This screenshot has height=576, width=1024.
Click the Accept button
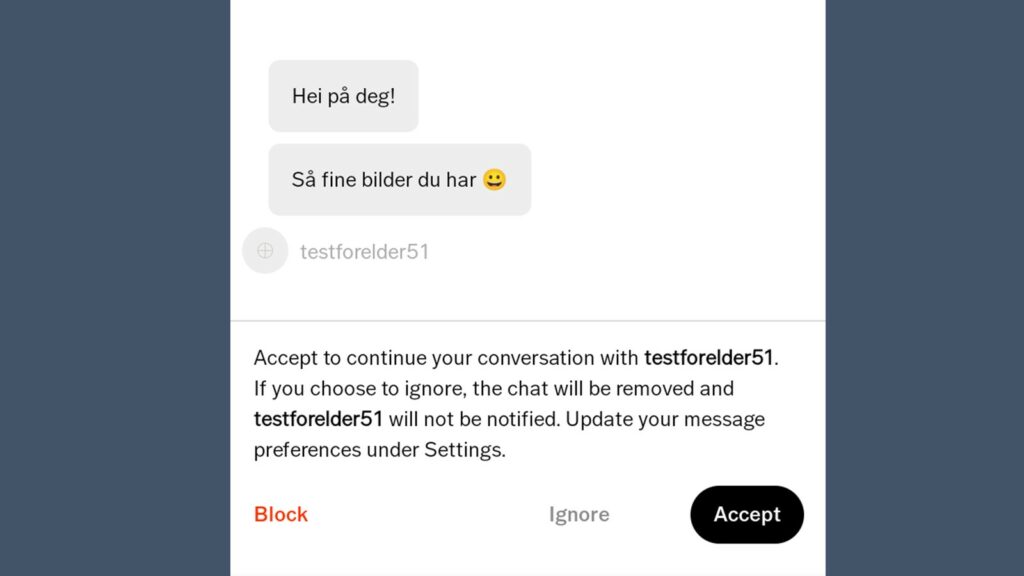pyautogui.click(x=746, y=515)
